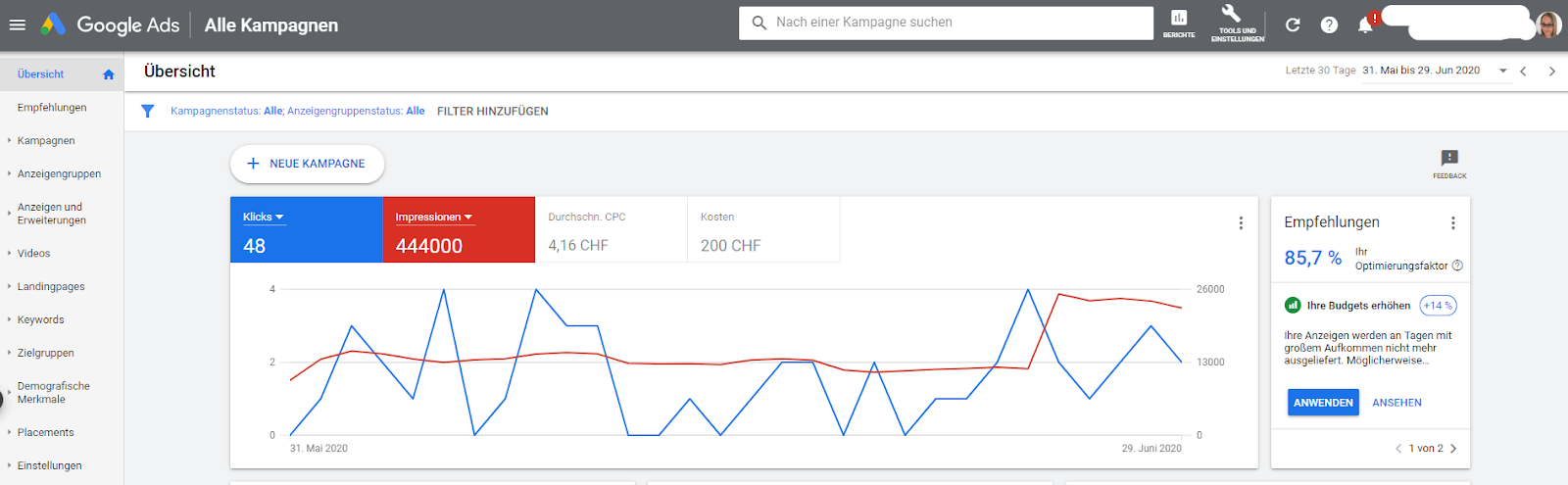
Task: Open the hamburger main menu
Action: pos(18,24)
